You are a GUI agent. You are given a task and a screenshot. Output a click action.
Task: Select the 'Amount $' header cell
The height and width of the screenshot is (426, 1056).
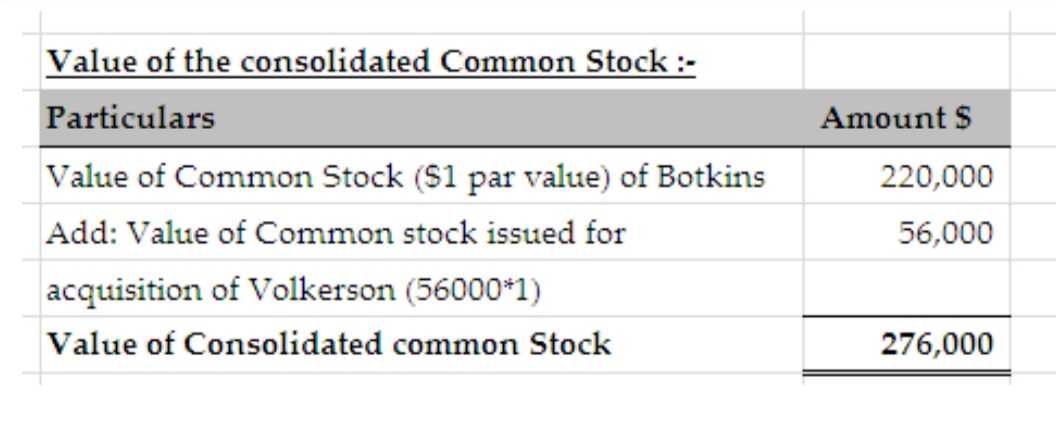(897, 119)
